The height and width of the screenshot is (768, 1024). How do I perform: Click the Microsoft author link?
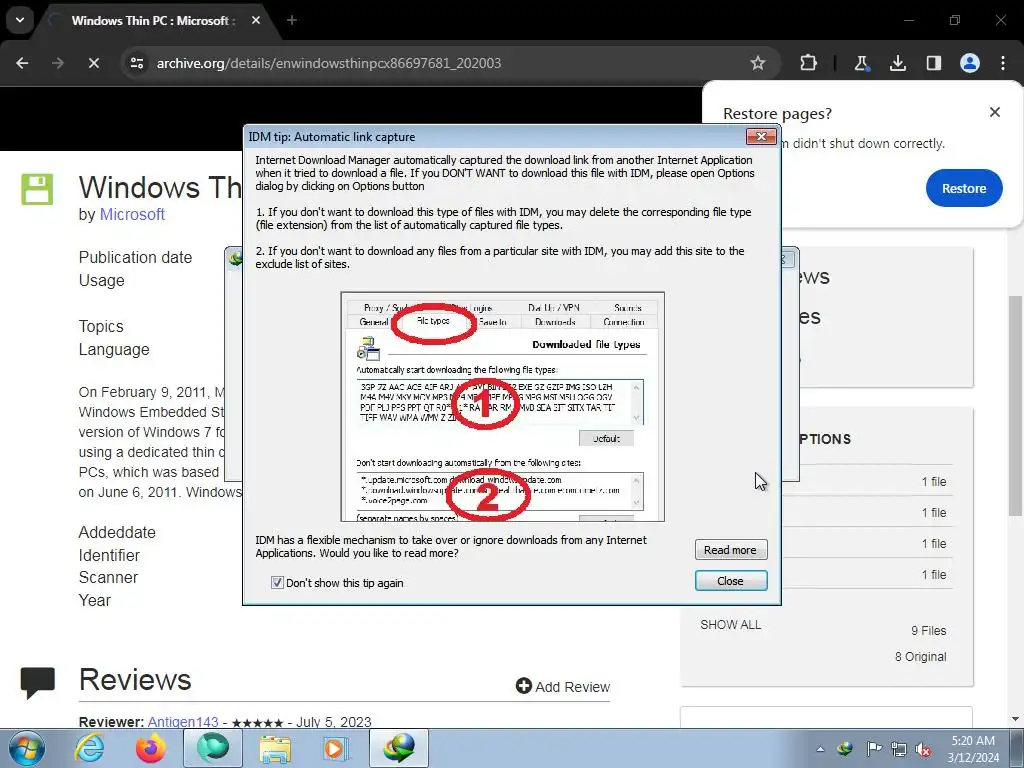[132, 214]
